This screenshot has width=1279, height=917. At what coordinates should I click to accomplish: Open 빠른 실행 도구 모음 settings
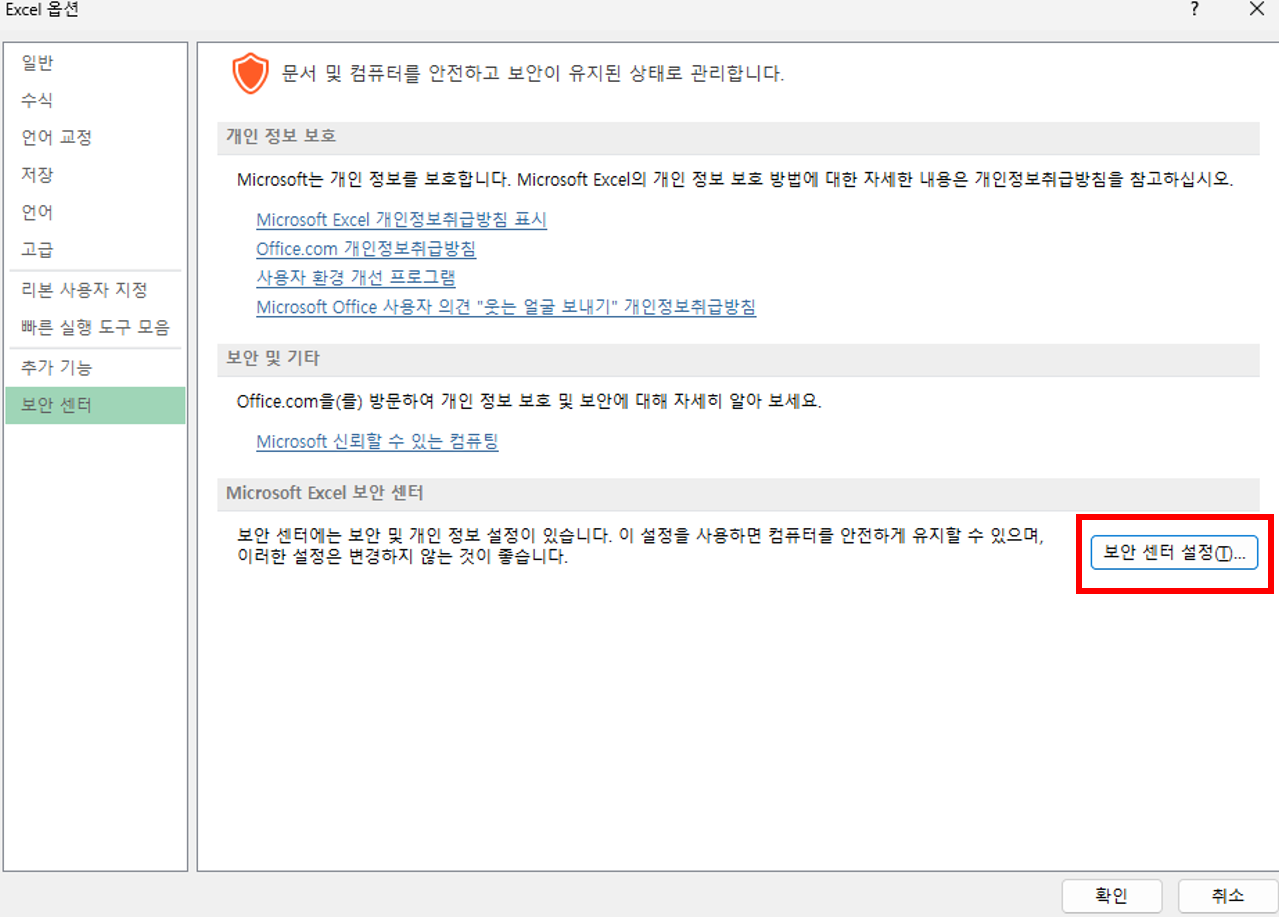coord(95,327)
